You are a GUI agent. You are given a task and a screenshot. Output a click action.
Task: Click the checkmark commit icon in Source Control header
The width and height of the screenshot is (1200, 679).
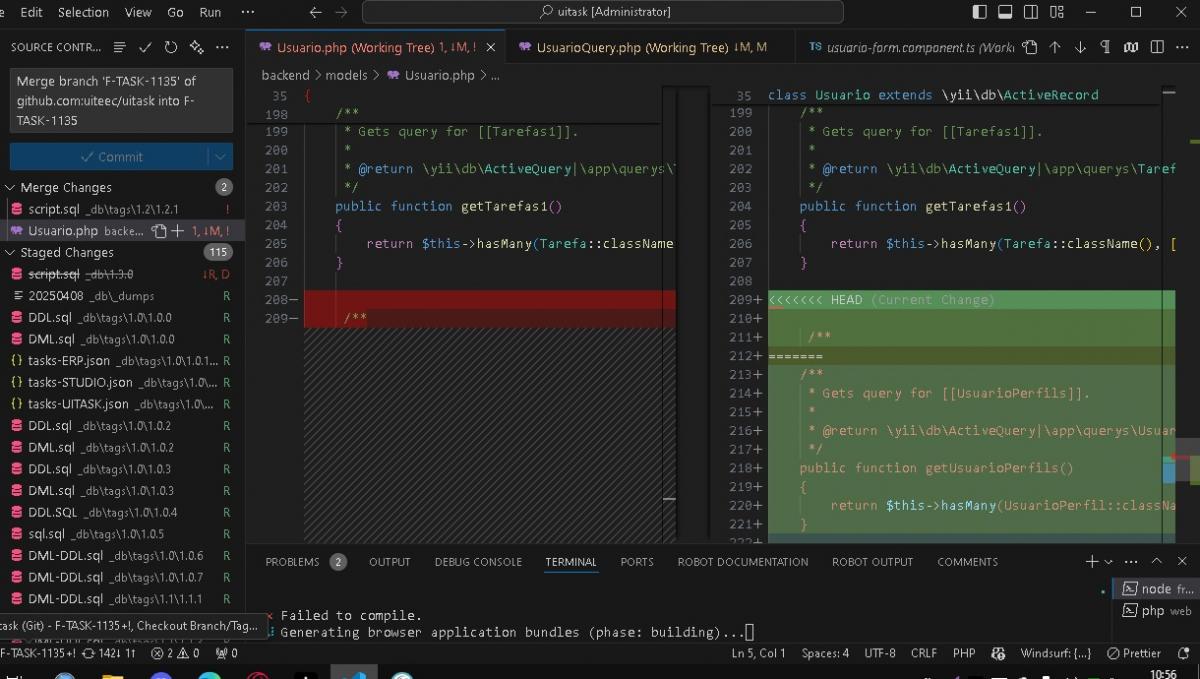click(x=145, y=47)
